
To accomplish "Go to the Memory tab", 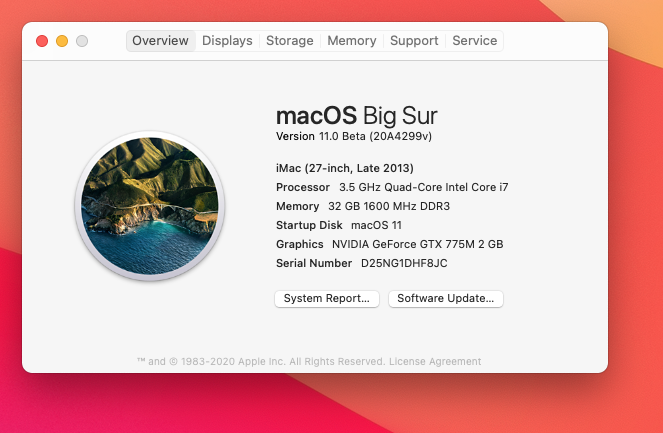I will tap(352, 41).
